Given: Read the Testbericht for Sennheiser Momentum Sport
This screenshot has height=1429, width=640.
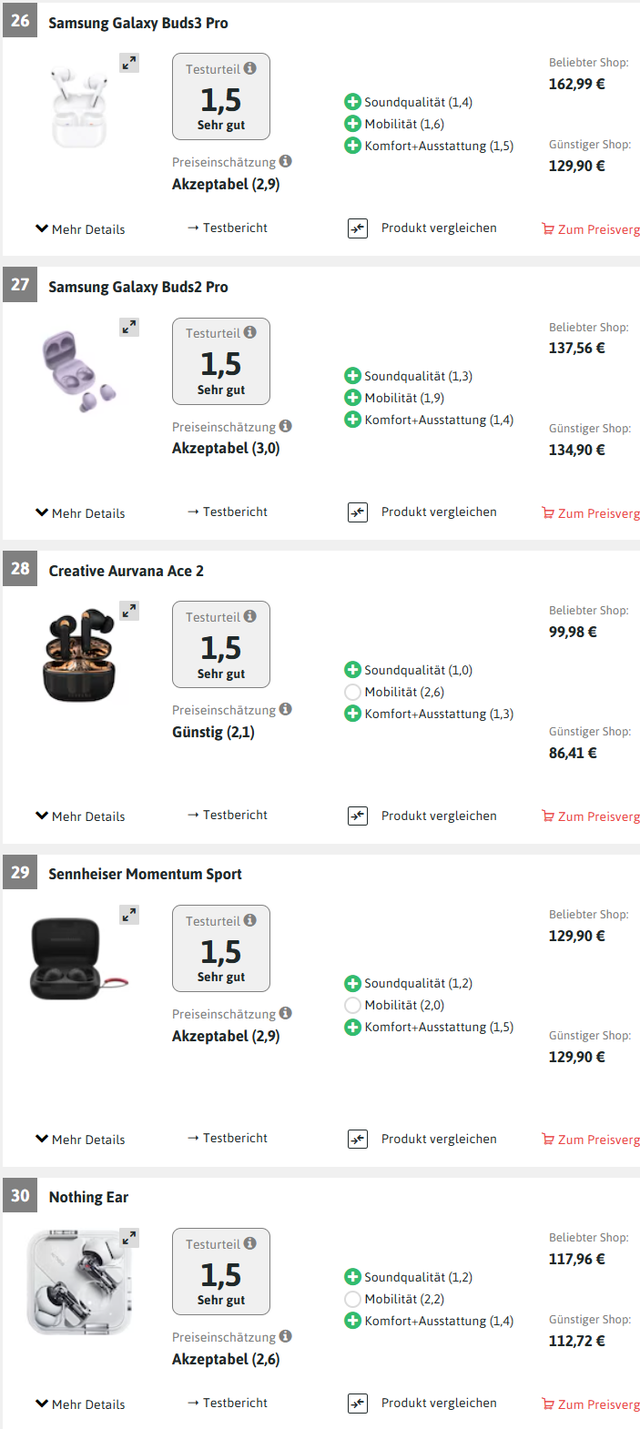Looking at the screenshot, I should pyautogui.click(x=228, y=1138).
